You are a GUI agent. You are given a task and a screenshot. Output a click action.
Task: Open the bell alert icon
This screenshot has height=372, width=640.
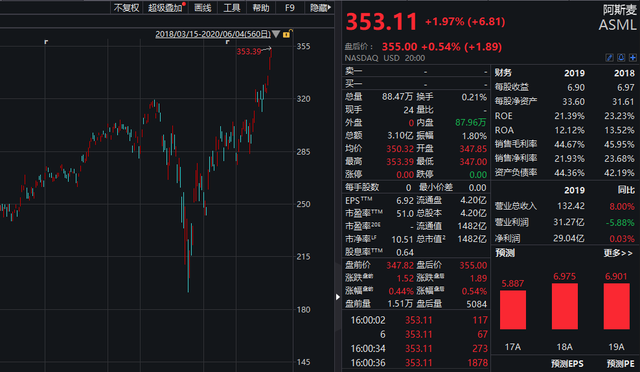tap(621, 58)
